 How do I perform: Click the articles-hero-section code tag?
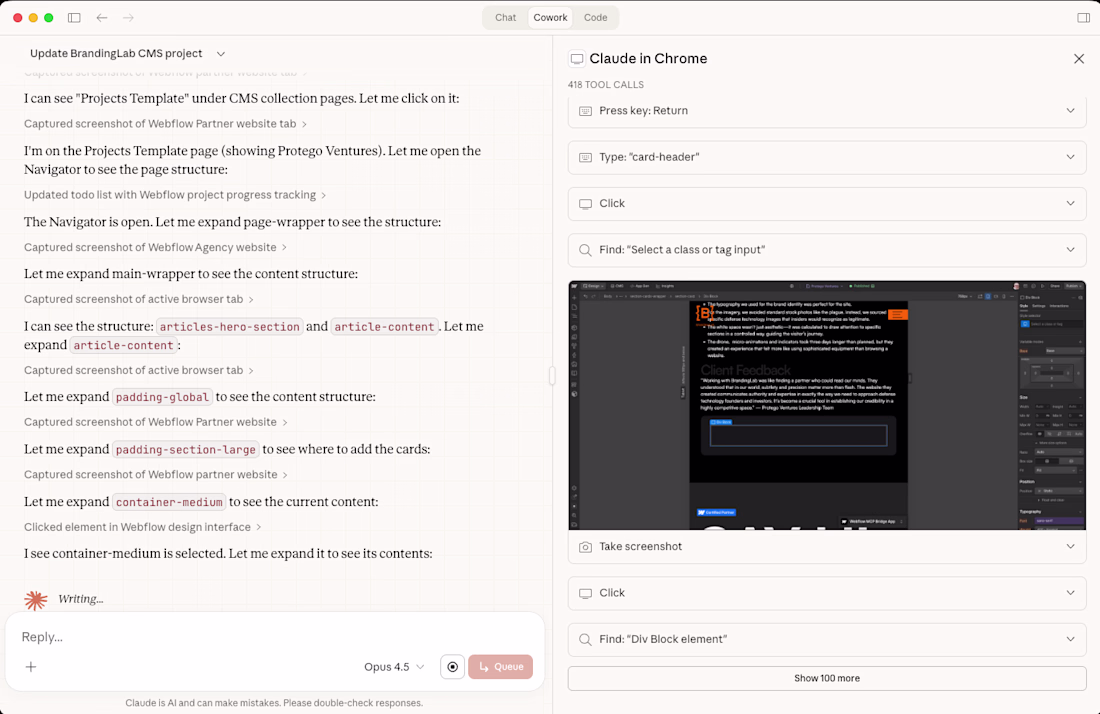[x=229, y=327]
